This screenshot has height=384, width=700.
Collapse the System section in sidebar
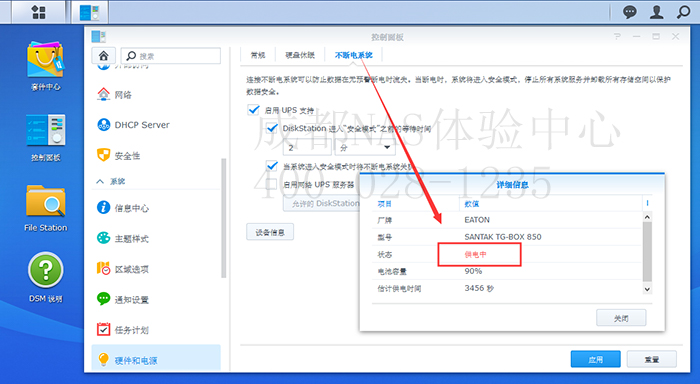coord(100,181)
